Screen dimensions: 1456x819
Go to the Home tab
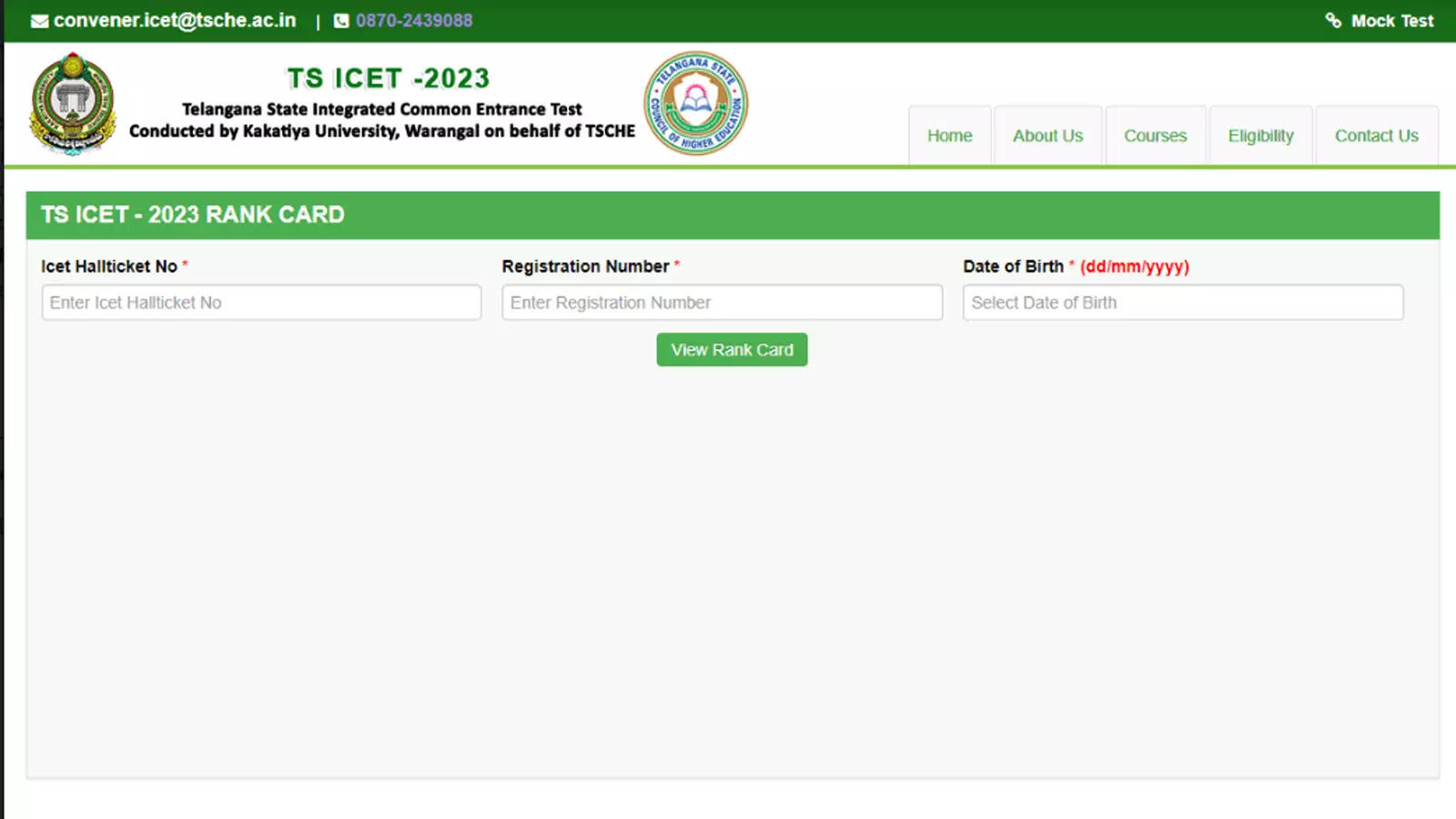click(x=950, y=136)
